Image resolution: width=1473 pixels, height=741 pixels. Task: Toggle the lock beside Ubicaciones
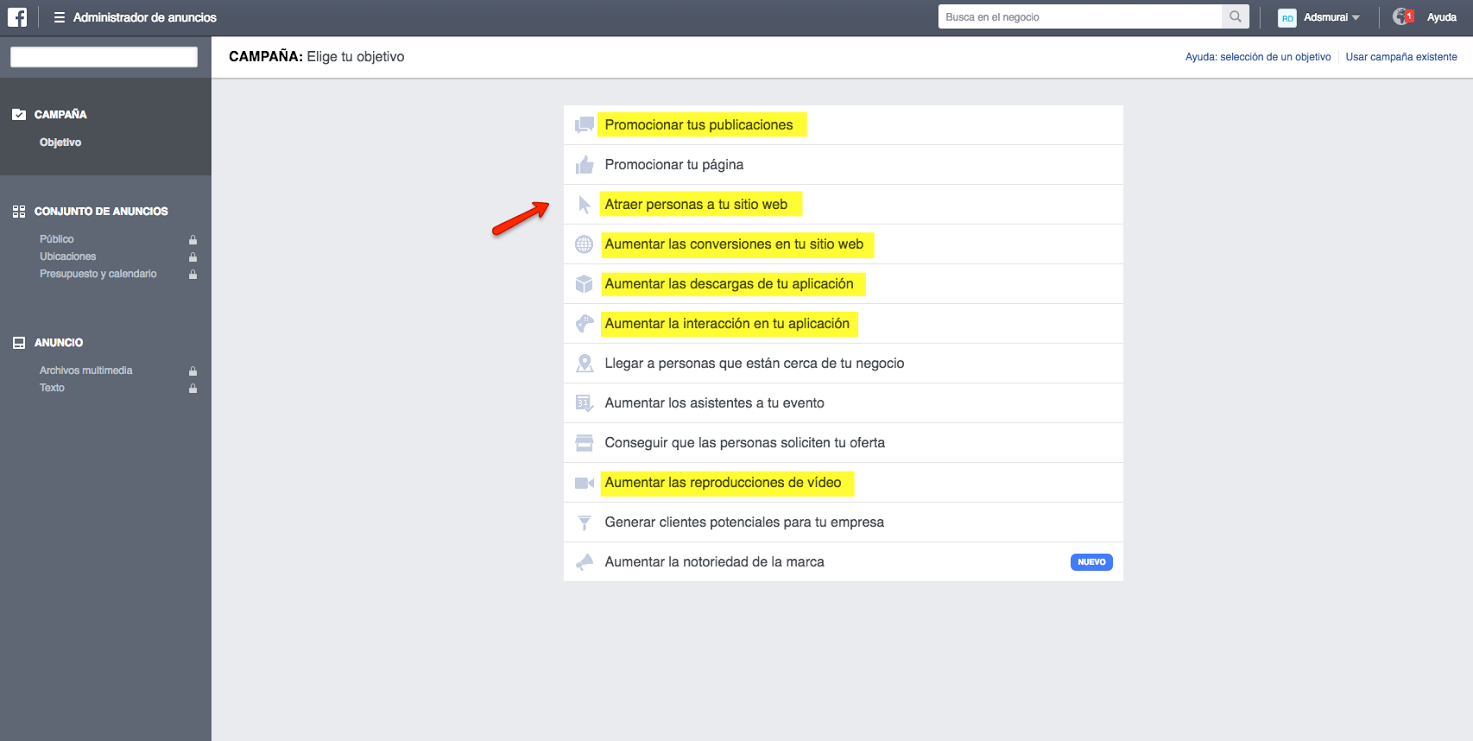(193, 256)
